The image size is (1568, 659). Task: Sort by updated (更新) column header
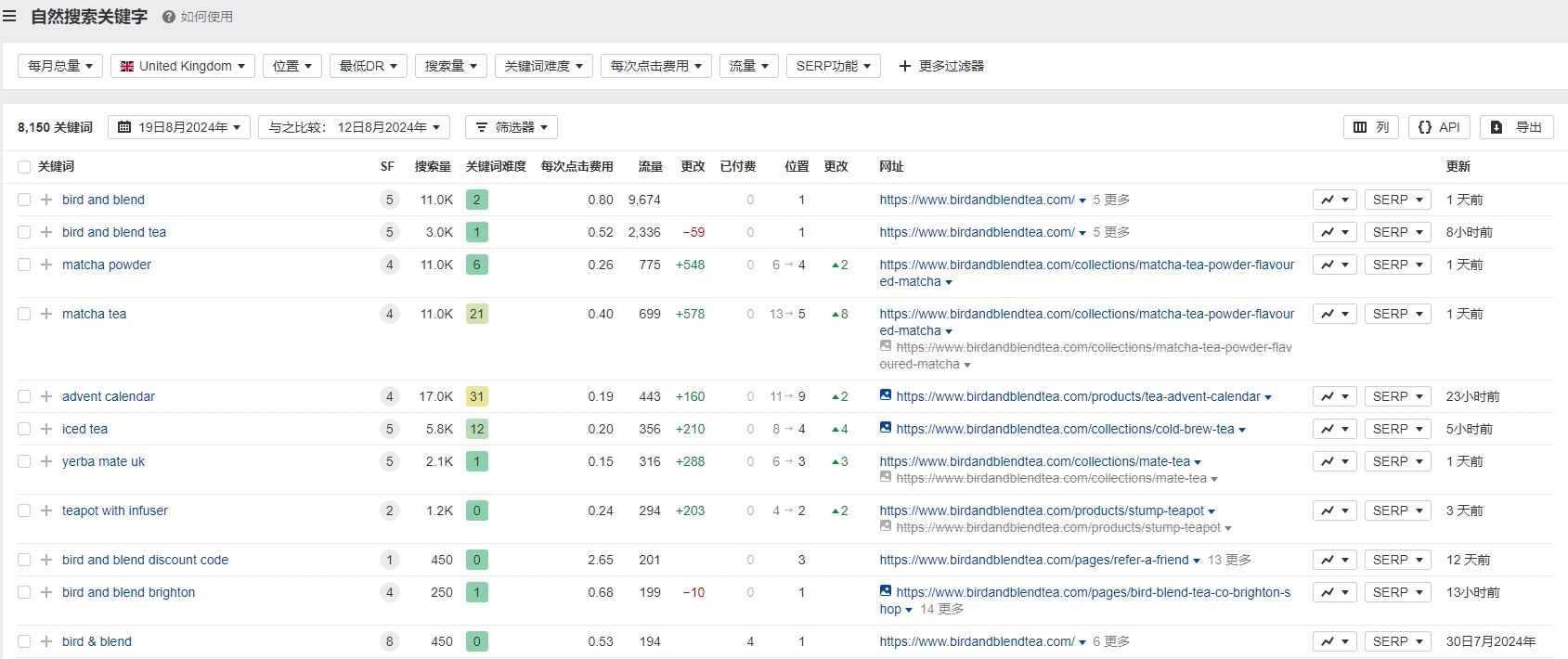pos(1458,167)
